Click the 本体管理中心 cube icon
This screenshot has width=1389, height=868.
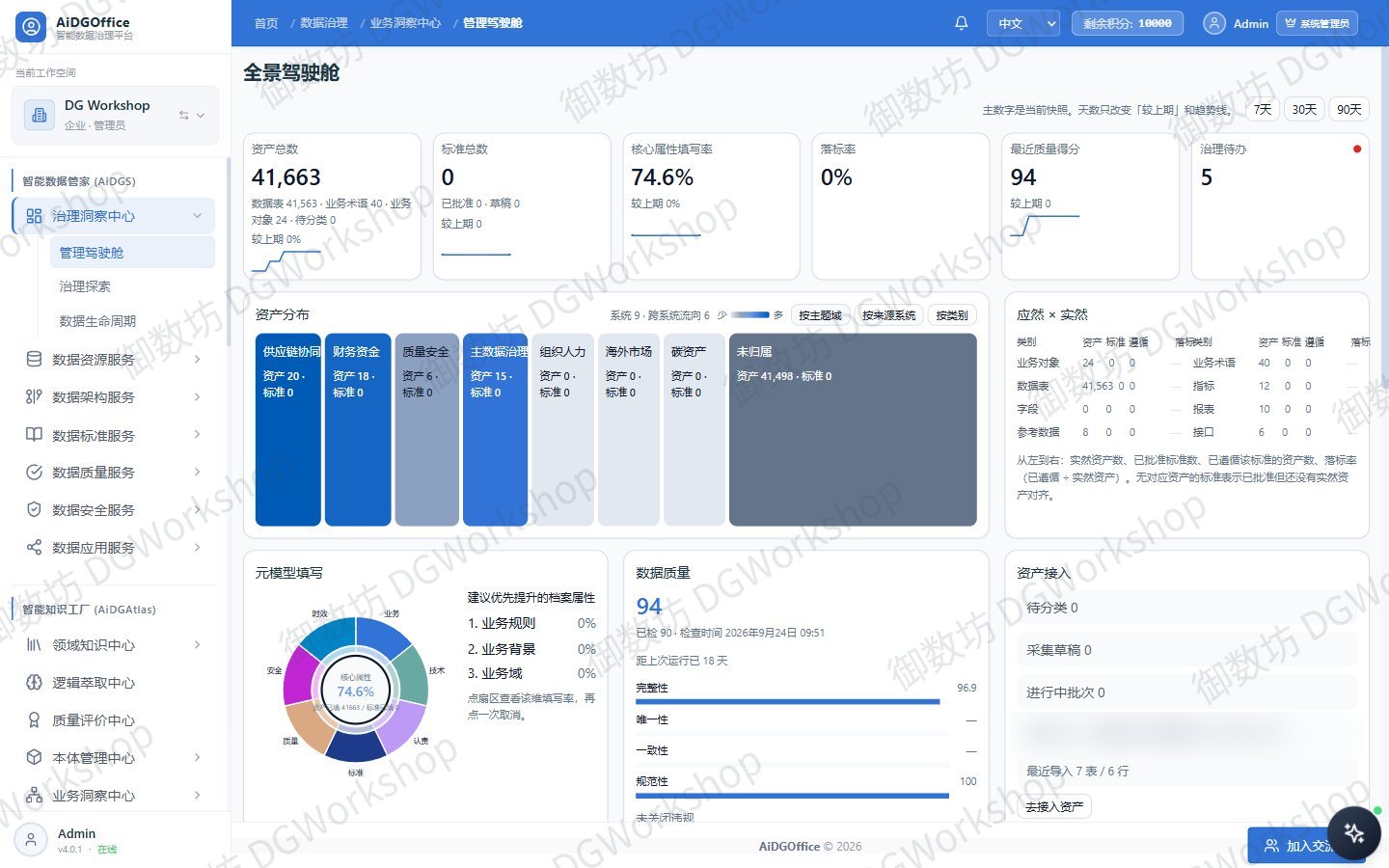click(34, 757)
